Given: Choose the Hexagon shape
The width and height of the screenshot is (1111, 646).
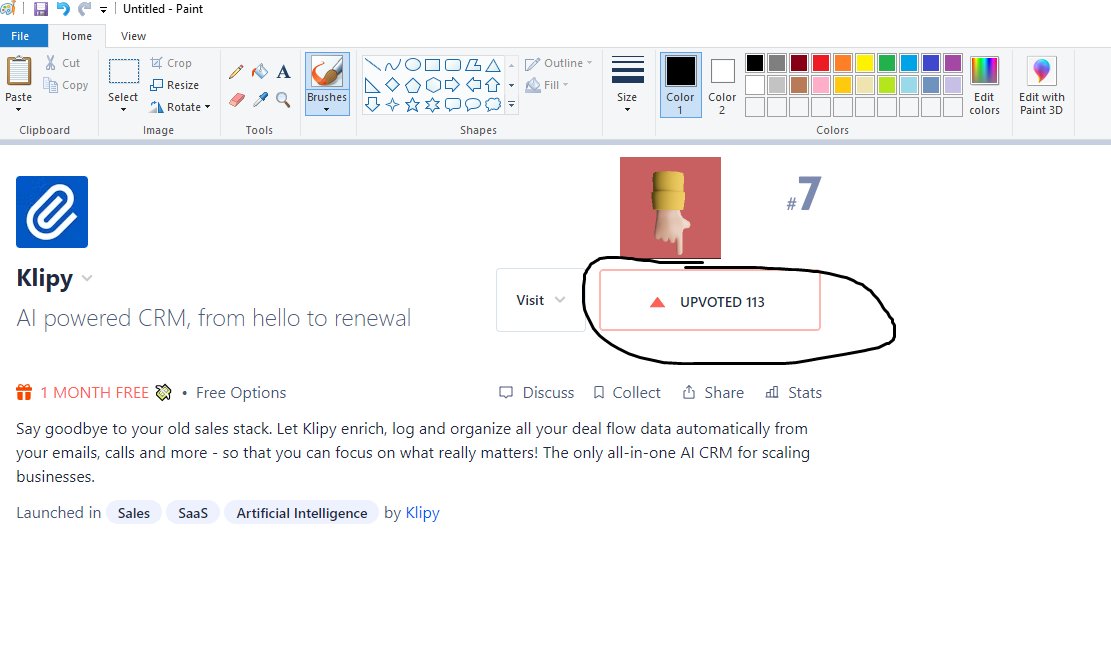Looking at the screenshot, I should click(x=432, y=85).
